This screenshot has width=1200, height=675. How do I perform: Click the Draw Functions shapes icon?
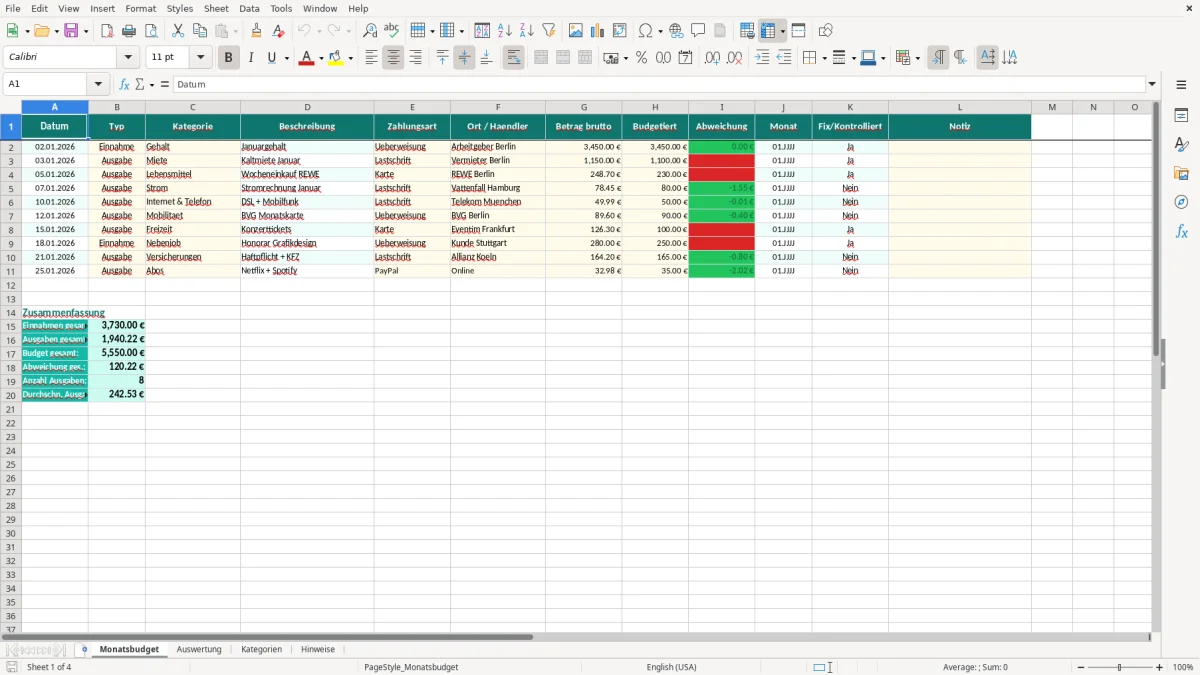825,31
